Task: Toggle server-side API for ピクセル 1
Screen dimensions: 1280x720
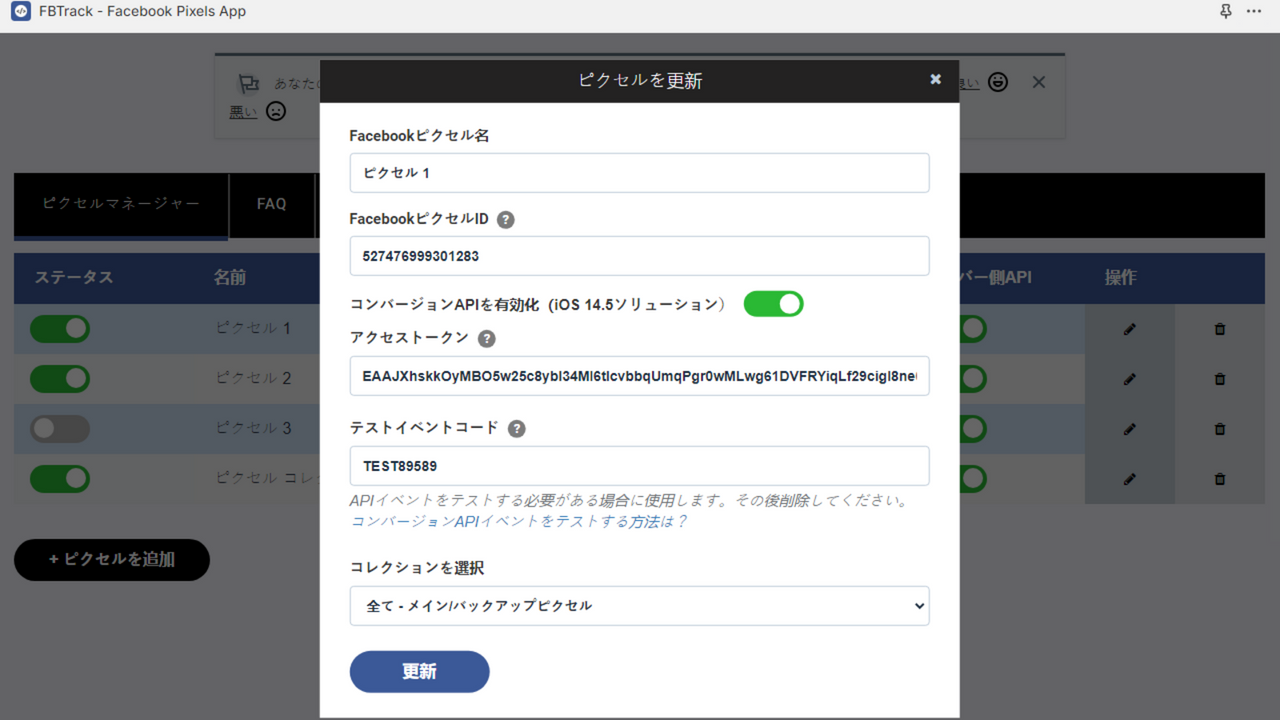Action: [973, 329]
